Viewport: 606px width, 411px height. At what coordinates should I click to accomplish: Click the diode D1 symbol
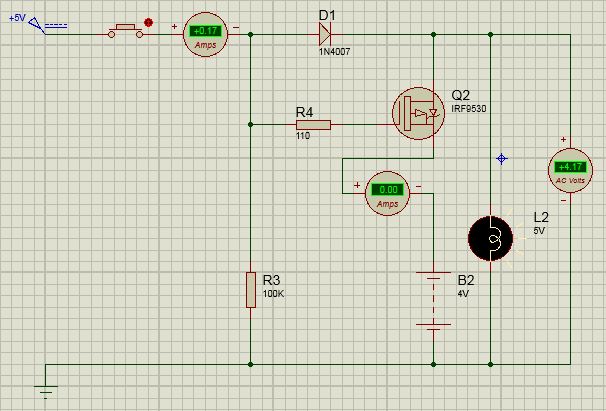click(327, 34)
